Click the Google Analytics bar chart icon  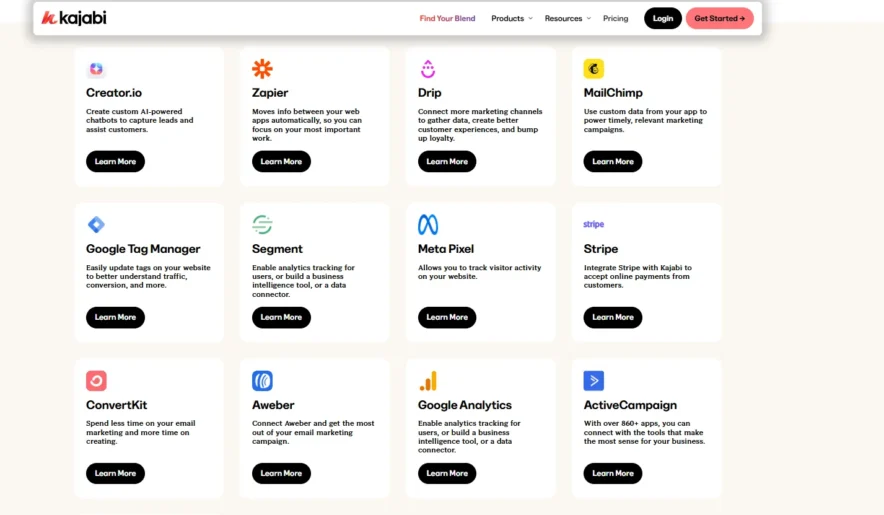[428, 381]
